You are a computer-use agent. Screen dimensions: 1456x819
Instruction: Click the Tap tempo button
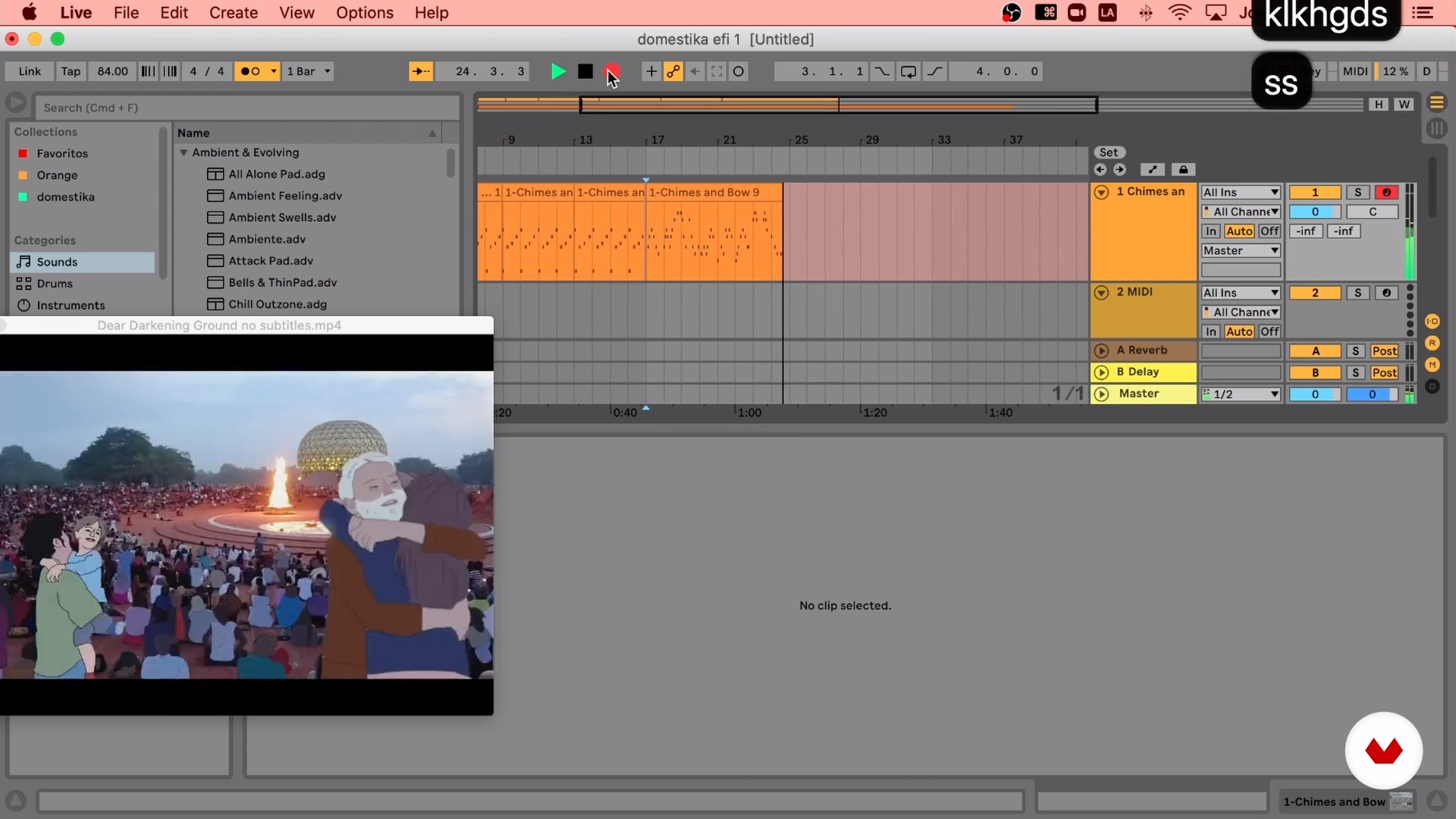pyautogui.click(x=71, y=71)
